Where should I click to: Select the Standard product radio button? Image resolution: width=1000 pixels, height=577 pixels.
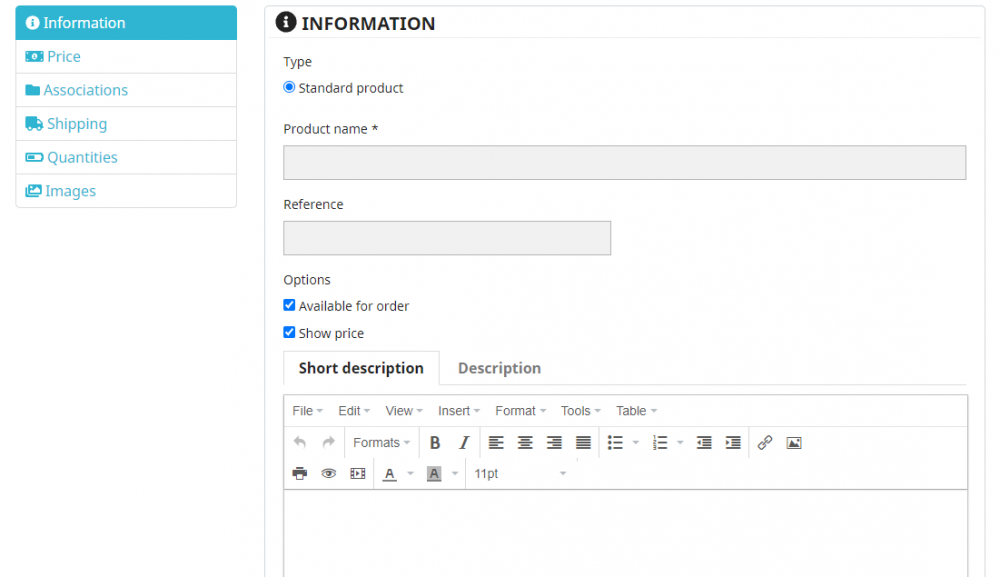pyautogui.click(x=290, y=88)
